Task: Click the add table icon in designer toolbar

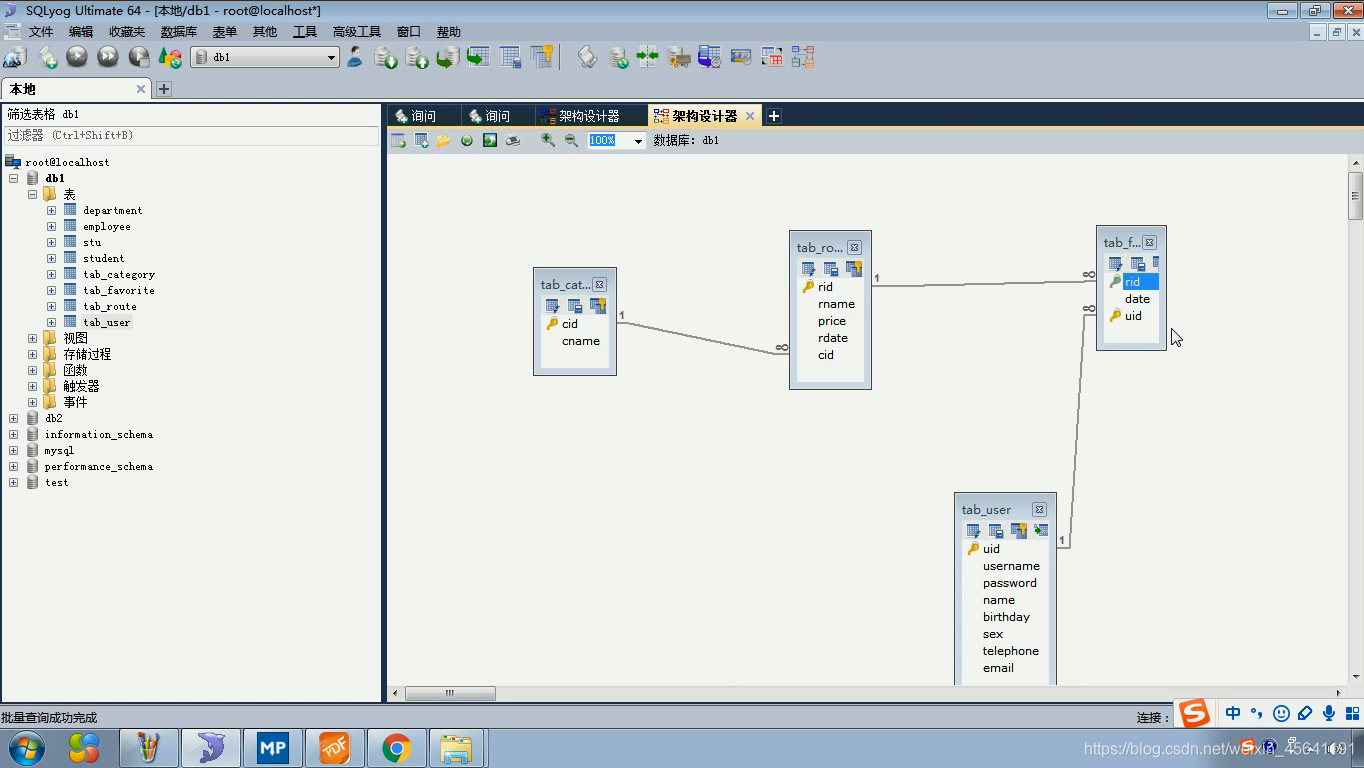Action: [421, 140]
